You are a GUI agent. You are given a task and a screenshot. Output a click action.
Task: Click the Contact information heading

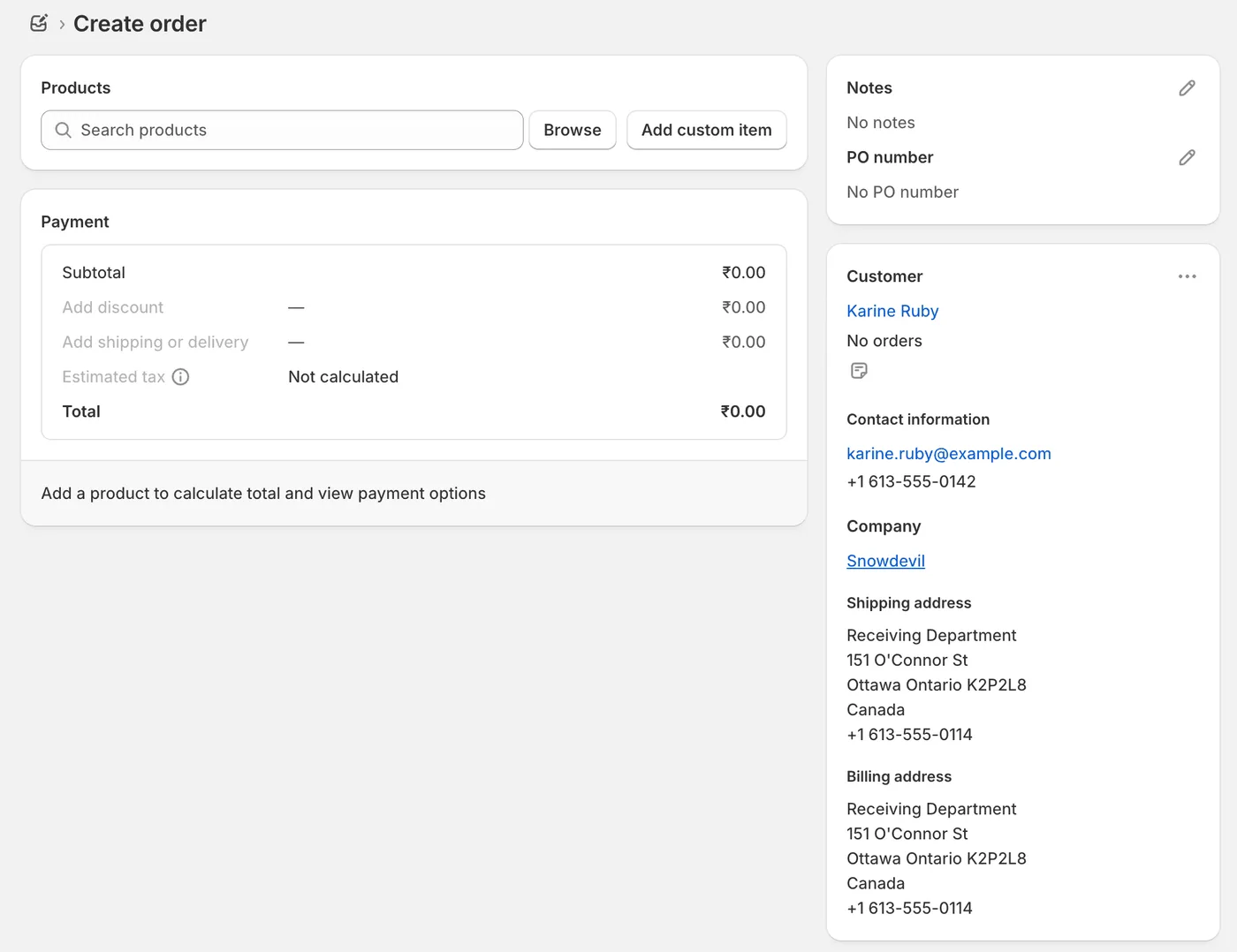point(918,419)
